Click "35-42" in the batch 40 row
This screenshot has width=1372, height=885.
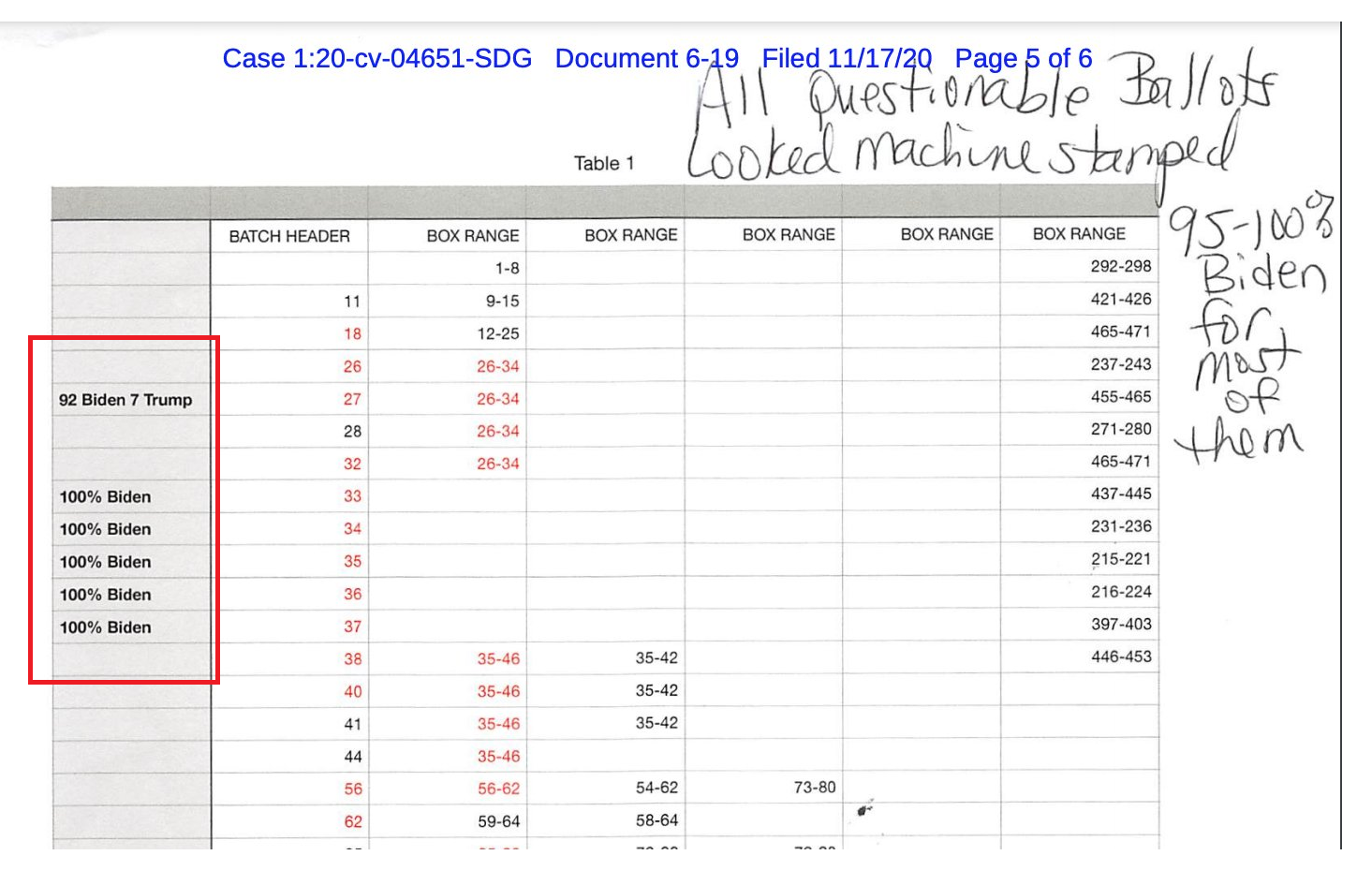656,691
